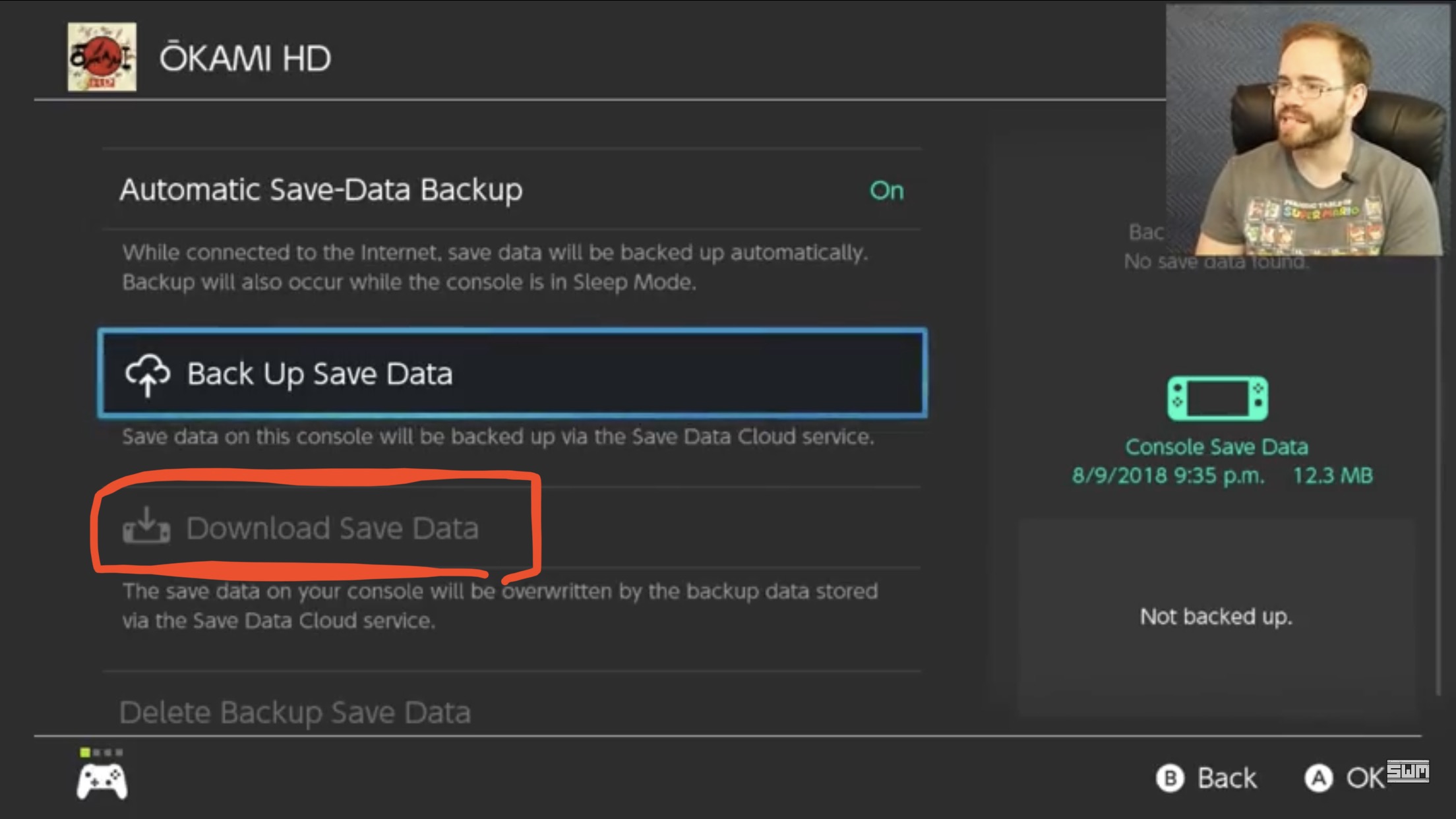The height and width of the screenshot is (819, 1456).
Task: Click the Save Data Cloud service description
Action: [x=498, y=437]
